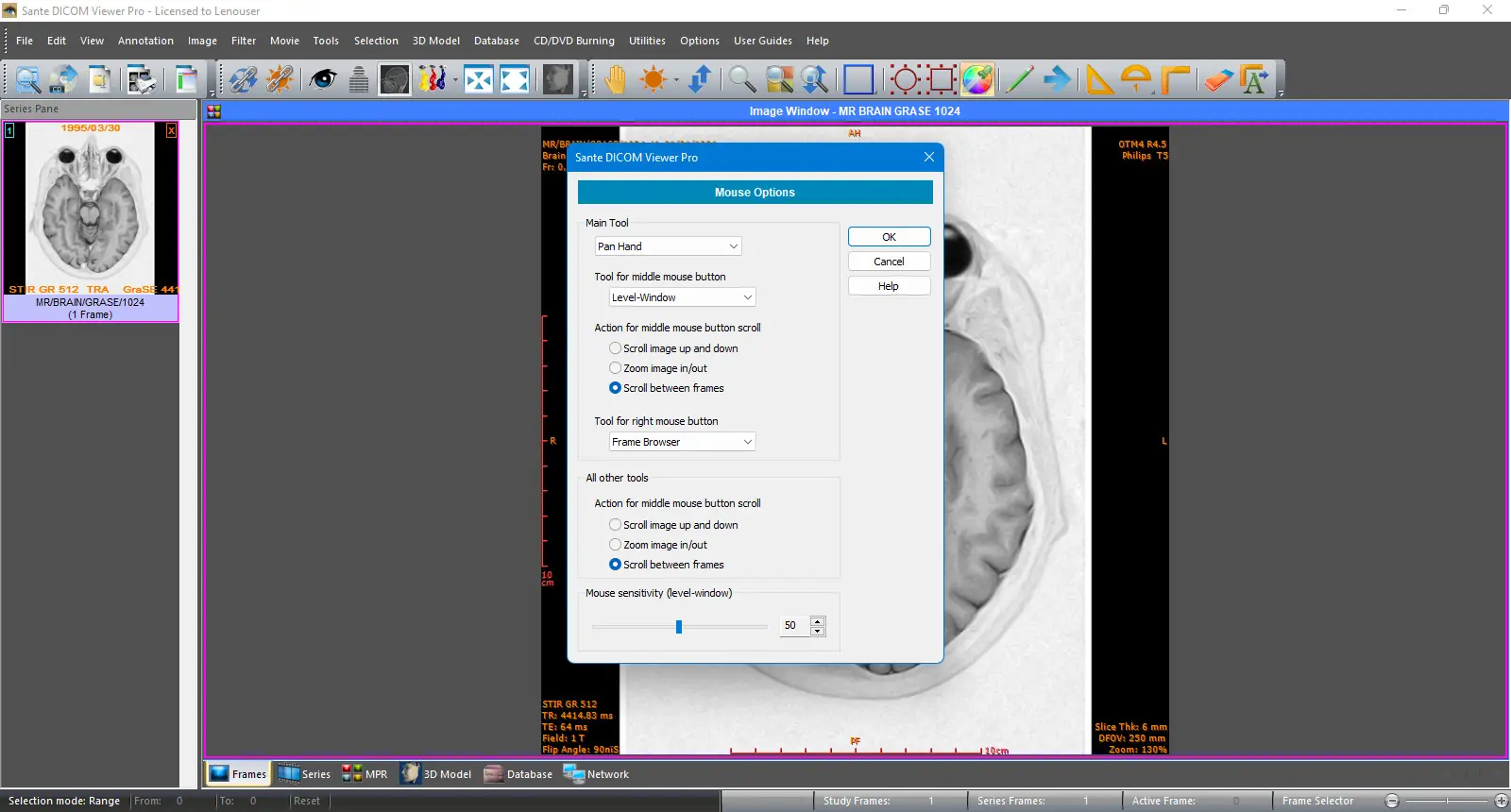
Task: Select the Pan Hand tool icon
Action: coord(615,79)
